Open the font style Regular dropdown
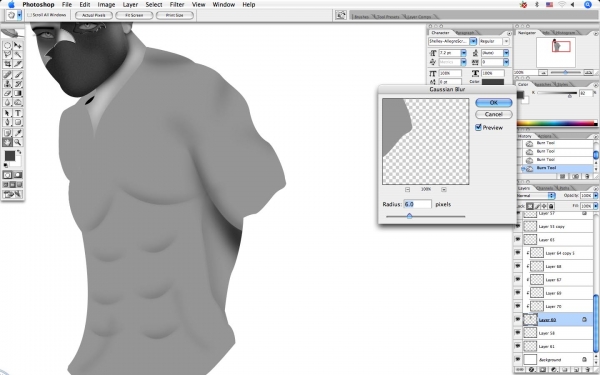 [x=506, y=41]
